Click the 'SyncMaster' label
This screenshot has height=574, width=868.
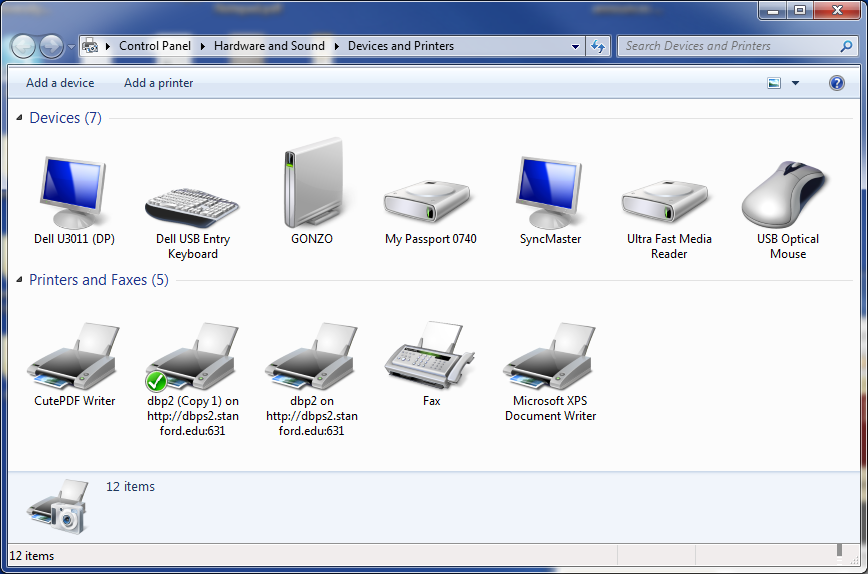pos(550,239)
